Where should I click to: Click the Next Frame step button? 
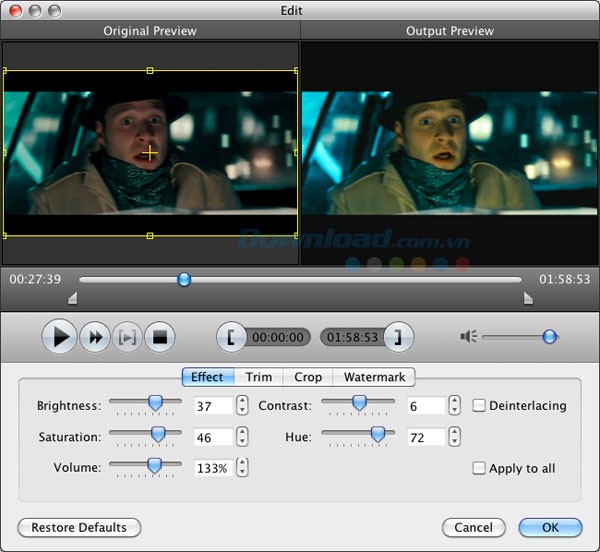(127, 337)
